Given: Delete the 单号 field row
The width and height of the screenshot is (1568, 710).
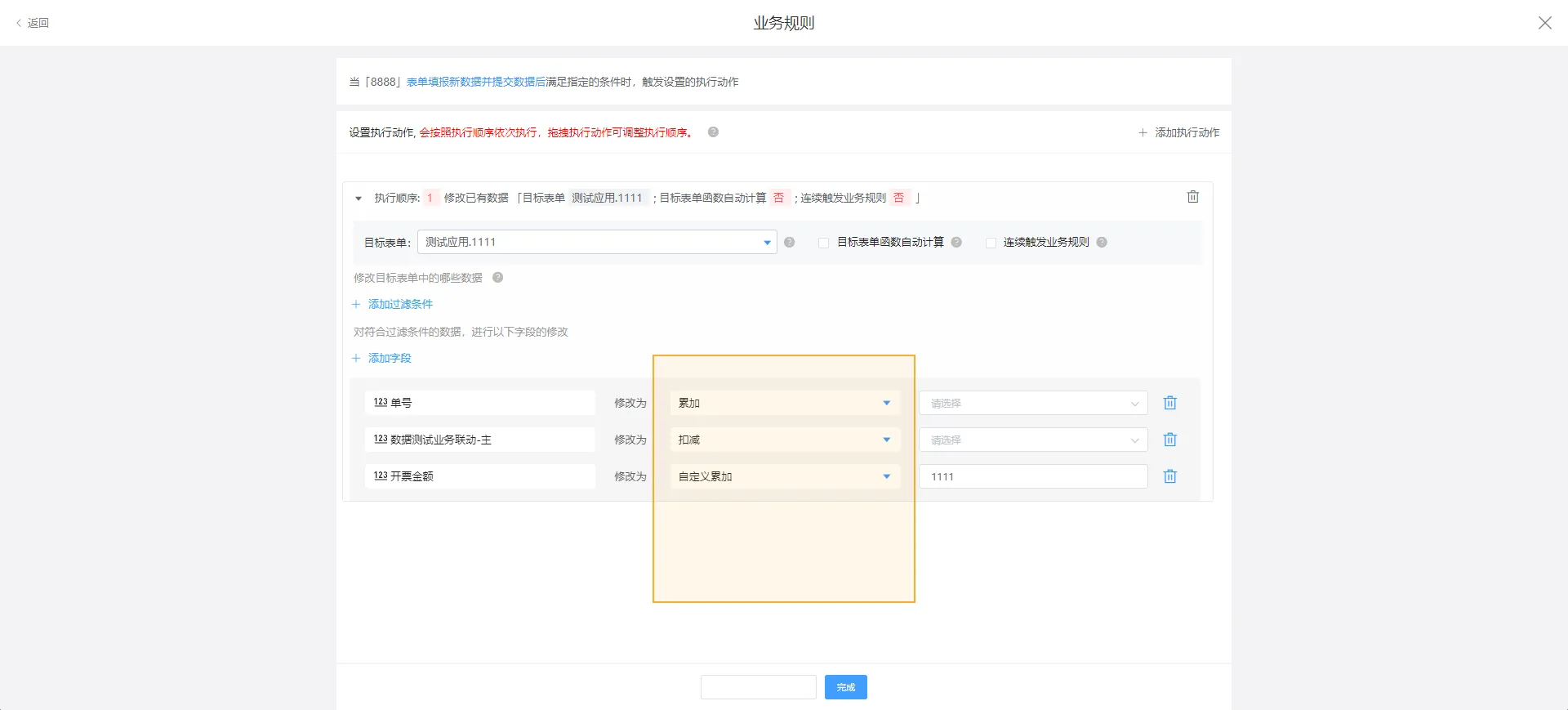Looking at the screenshot, I should (x=1169, y=403).
